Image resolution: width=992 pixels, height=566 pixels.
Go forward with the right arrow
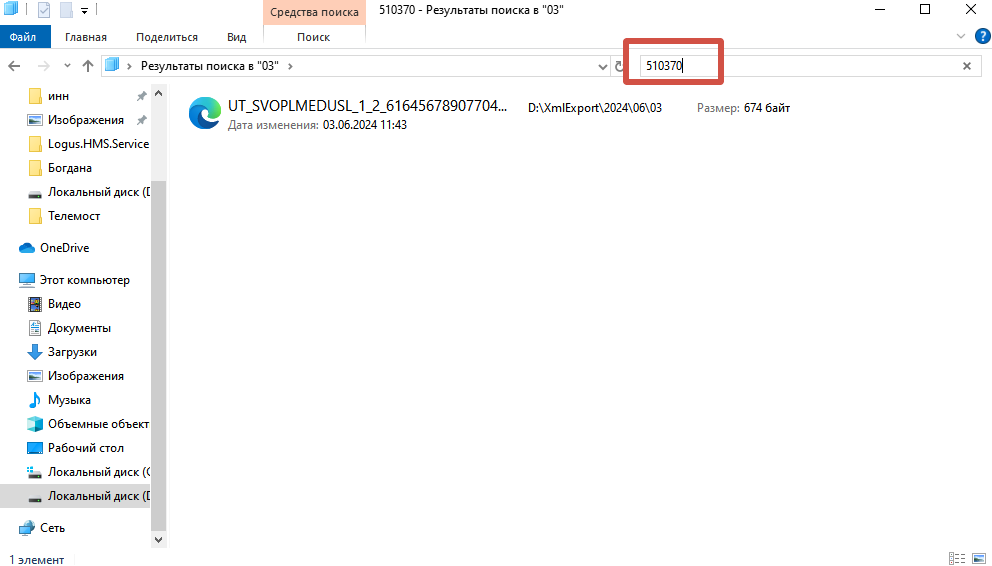click(43, 66)
